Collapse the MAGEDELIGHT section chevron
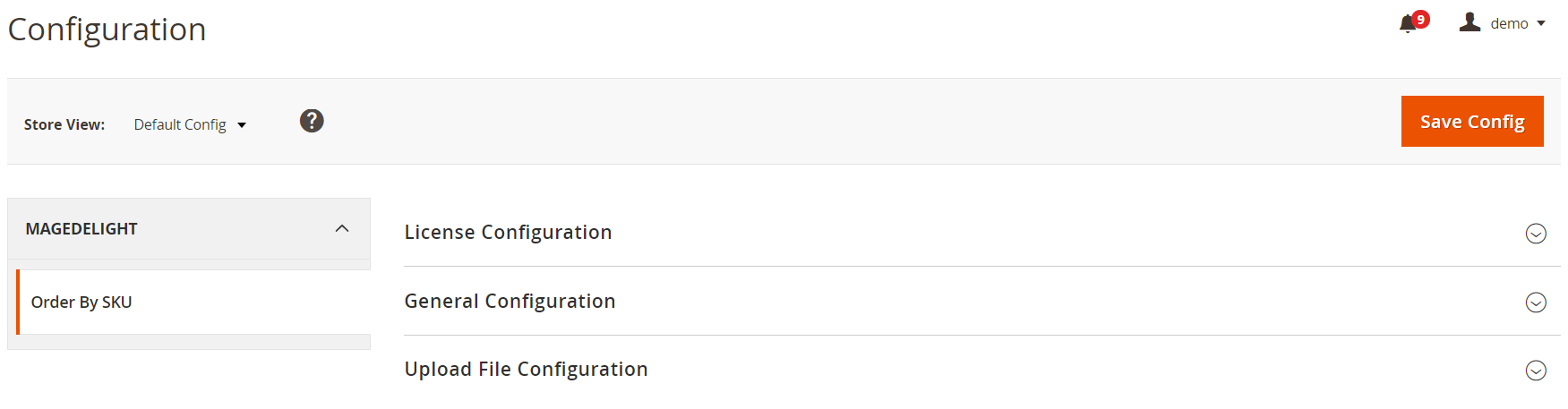This screenshot has height=409, width=1568. [x=342, y=229]
